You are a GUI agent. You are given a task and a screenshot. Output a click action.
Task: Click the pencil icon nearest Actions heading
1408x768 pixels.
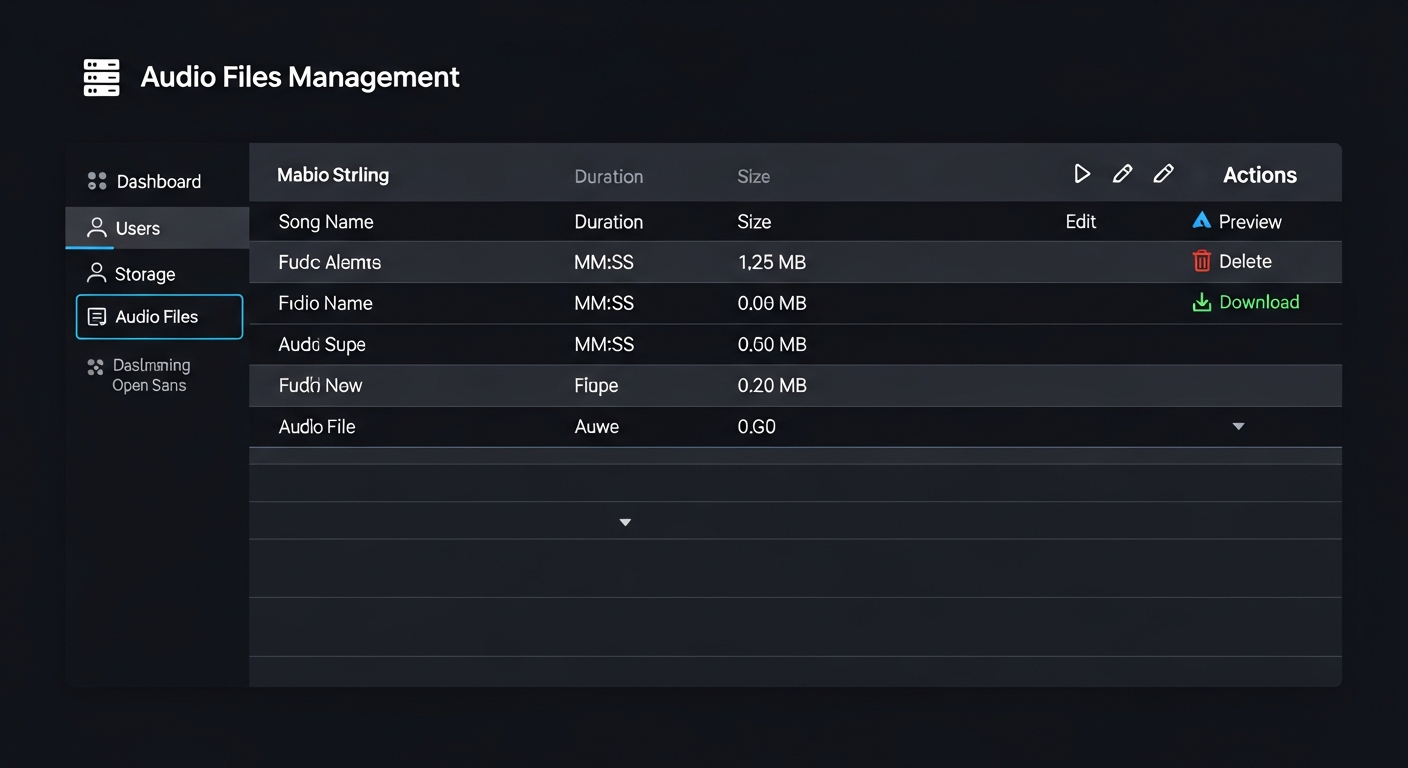(1163, 174)
